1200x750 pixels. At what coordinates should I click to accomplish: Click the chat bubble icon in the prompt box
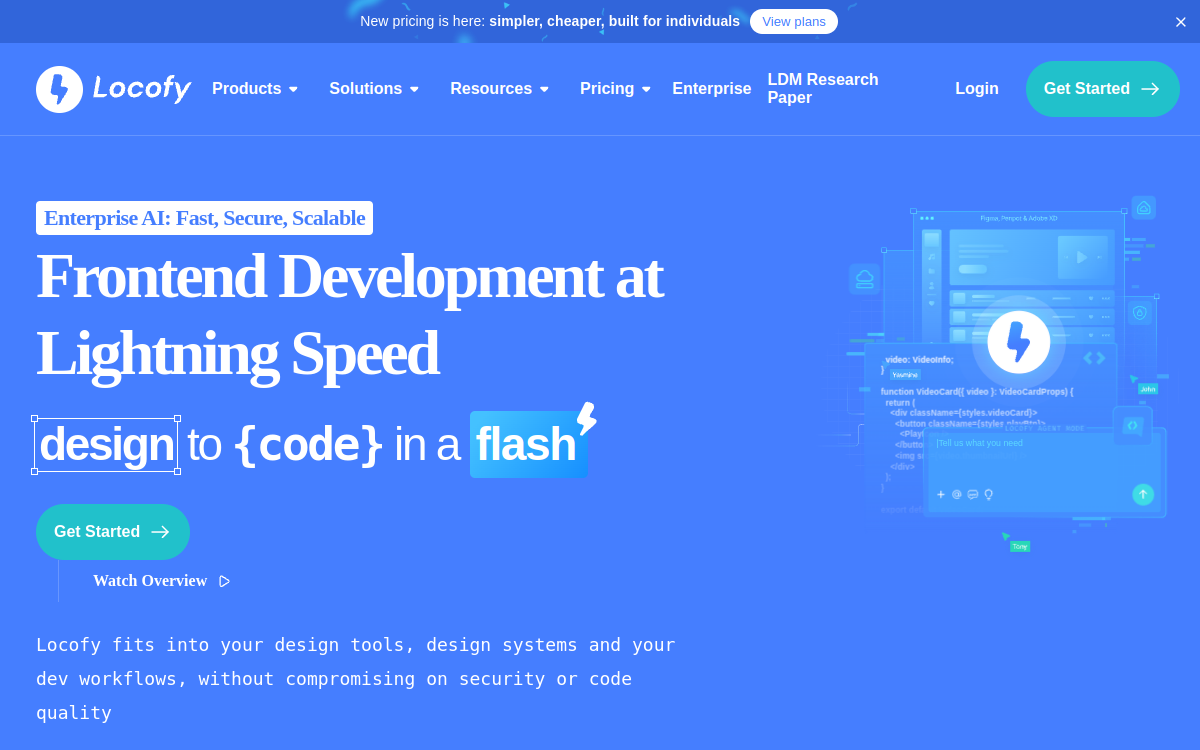point(973,494)
